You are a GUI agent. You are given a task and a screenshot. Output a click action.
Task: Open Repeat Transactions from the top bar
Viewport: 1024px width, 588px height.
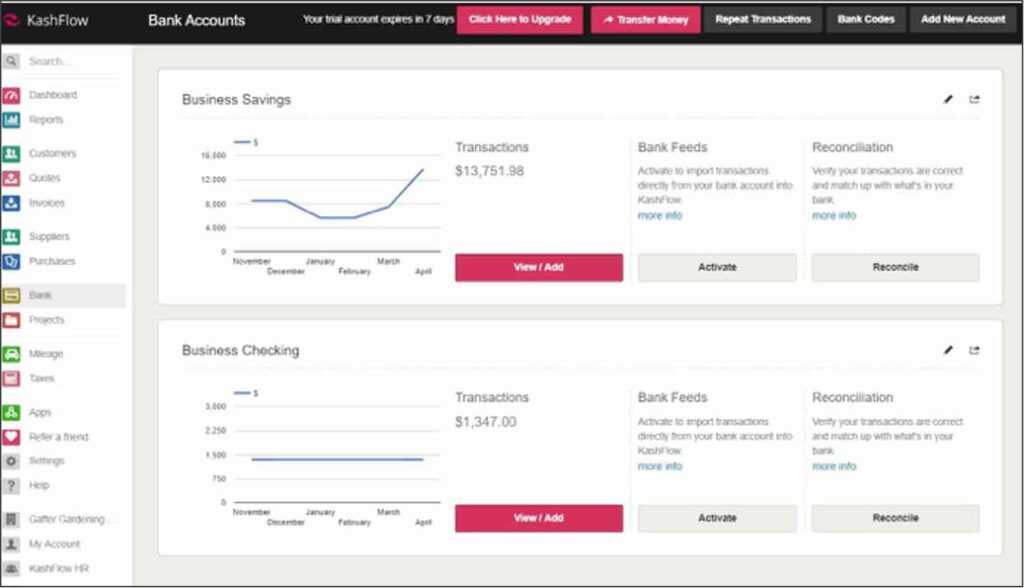(763, 18)
